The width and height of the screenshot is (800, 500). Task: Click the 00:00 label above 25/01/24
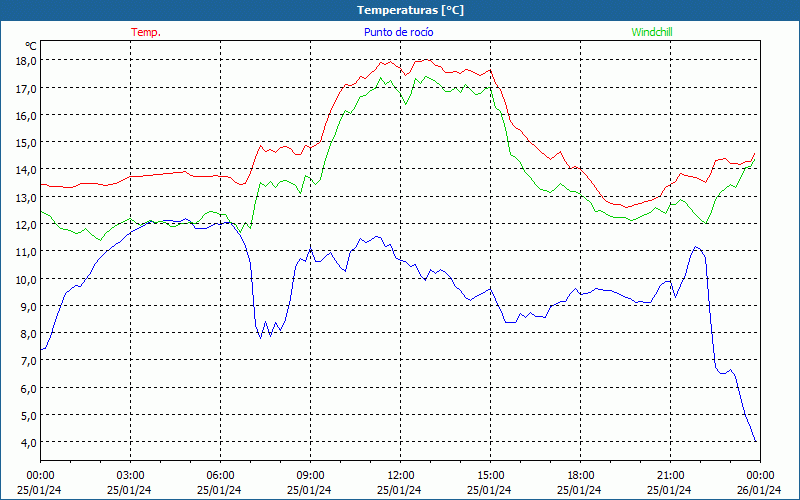(40, 476)
